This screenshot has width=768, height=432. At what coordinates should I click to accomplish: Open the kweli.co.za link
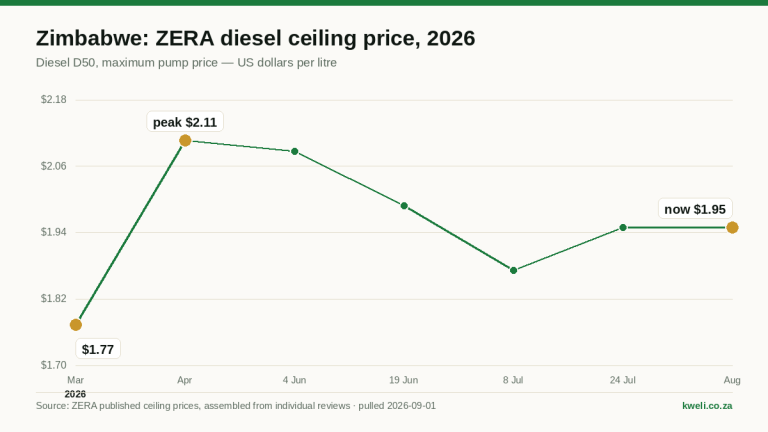(707, 406)
